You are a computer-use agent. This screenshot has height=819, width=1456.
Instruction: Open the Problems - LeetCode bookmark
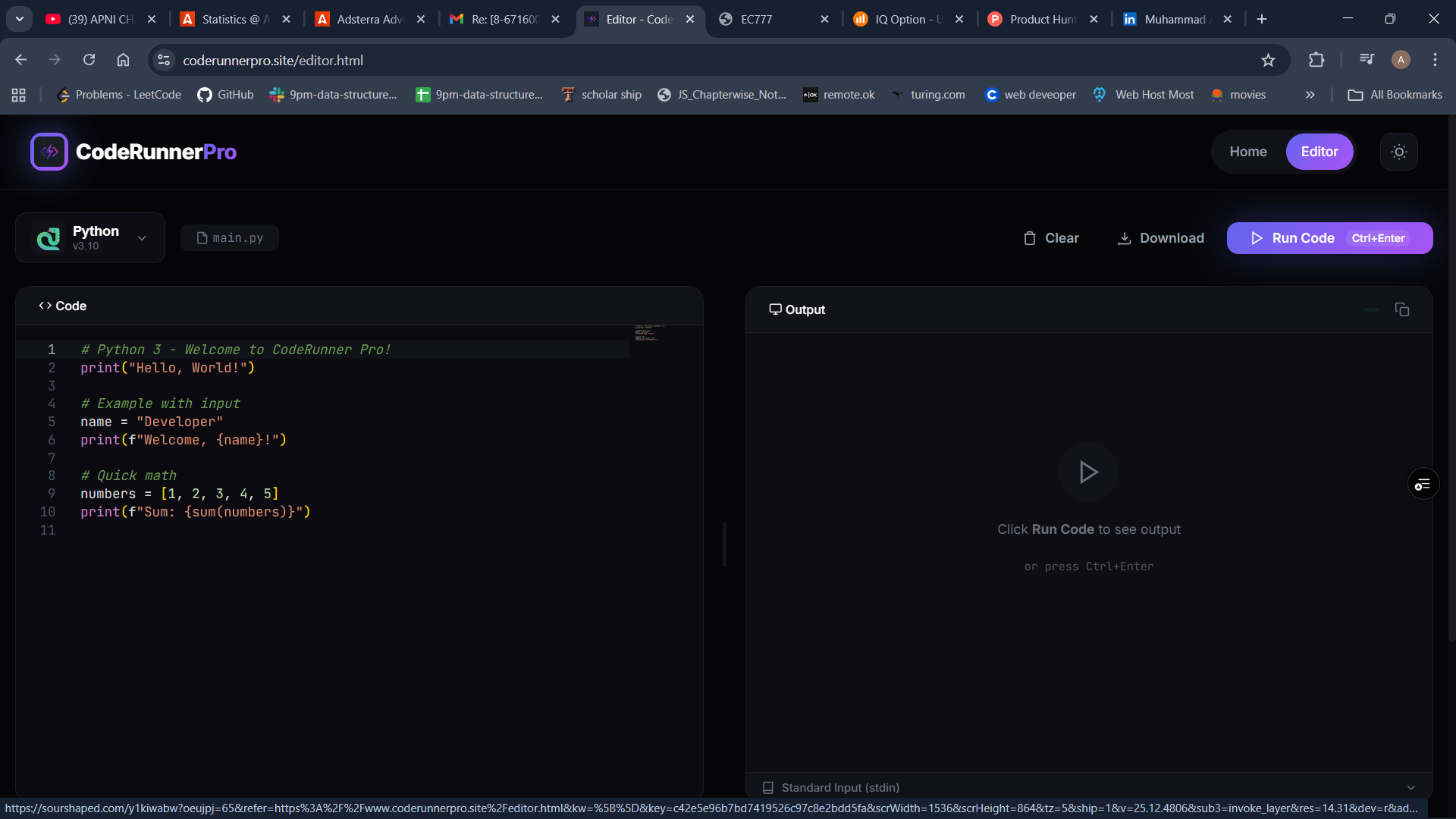click(x=118, y=95)
